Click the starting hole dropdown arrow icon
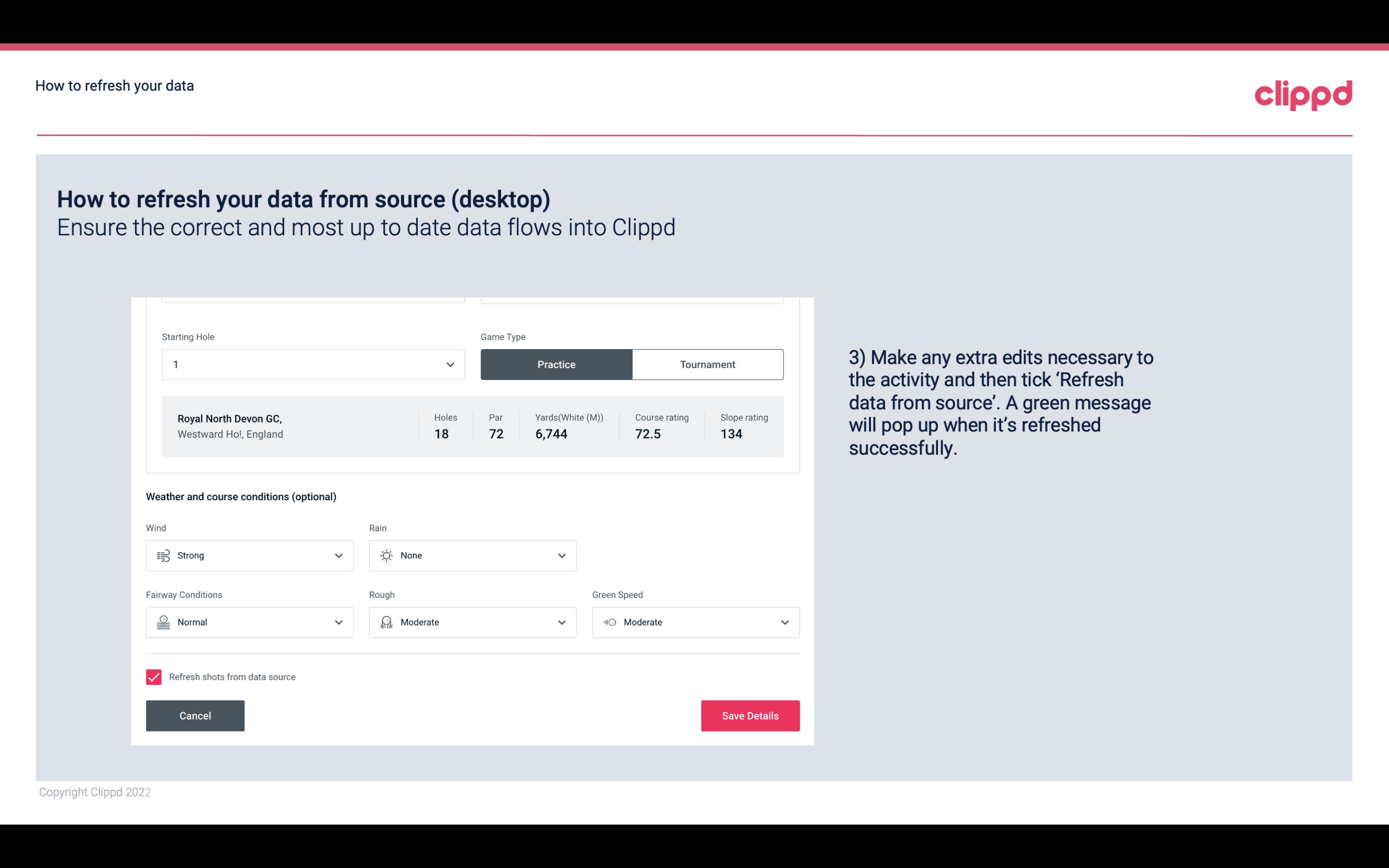 [449, 363]
